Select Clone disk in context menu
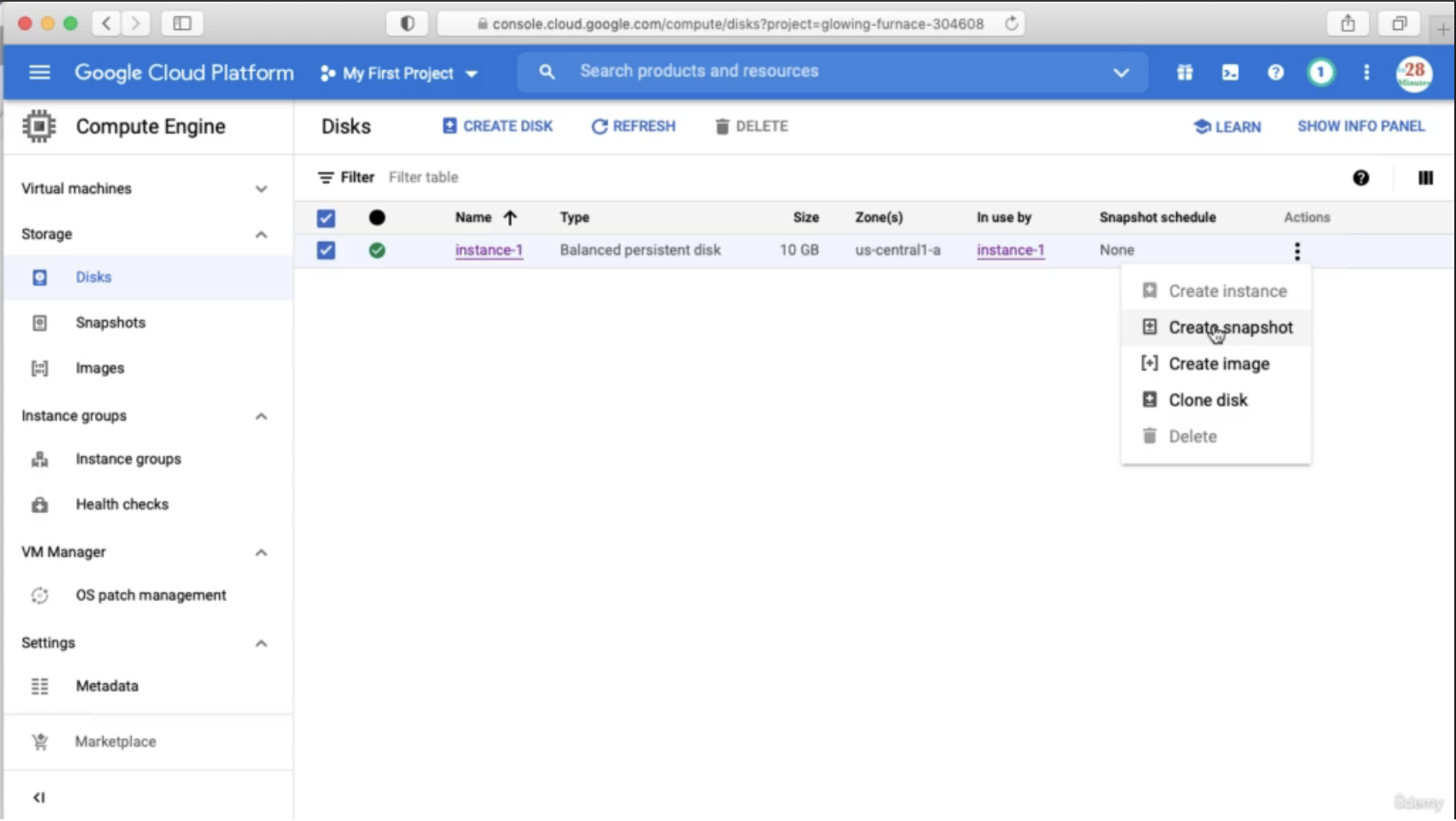Image resolution: width=1456 pixels, height=821 pixels. (x=1216, y=400)
